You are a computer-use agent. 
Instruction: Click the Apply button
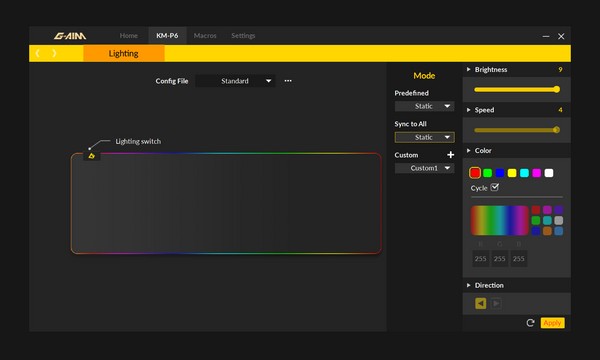tap(552, 323)
